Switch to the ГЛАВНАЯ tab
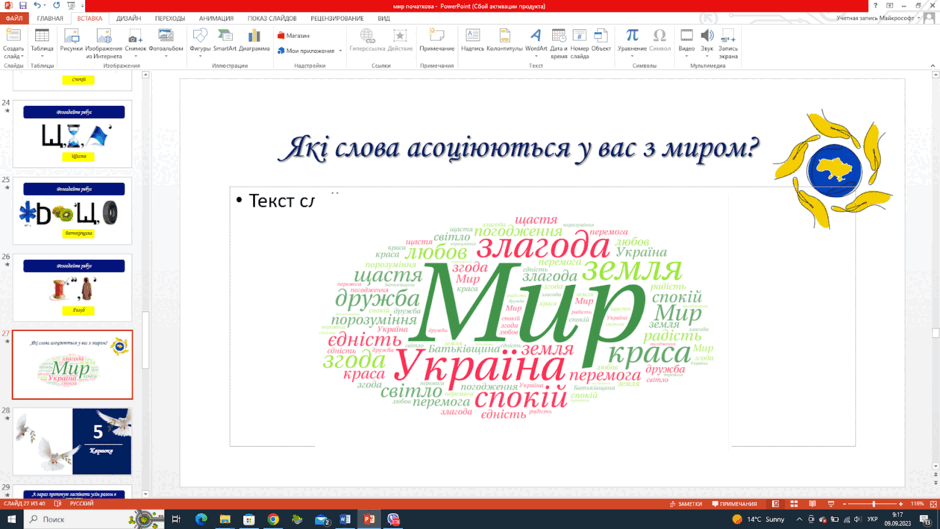Viewport: 940px width, 529px height. tap(50, 19)
